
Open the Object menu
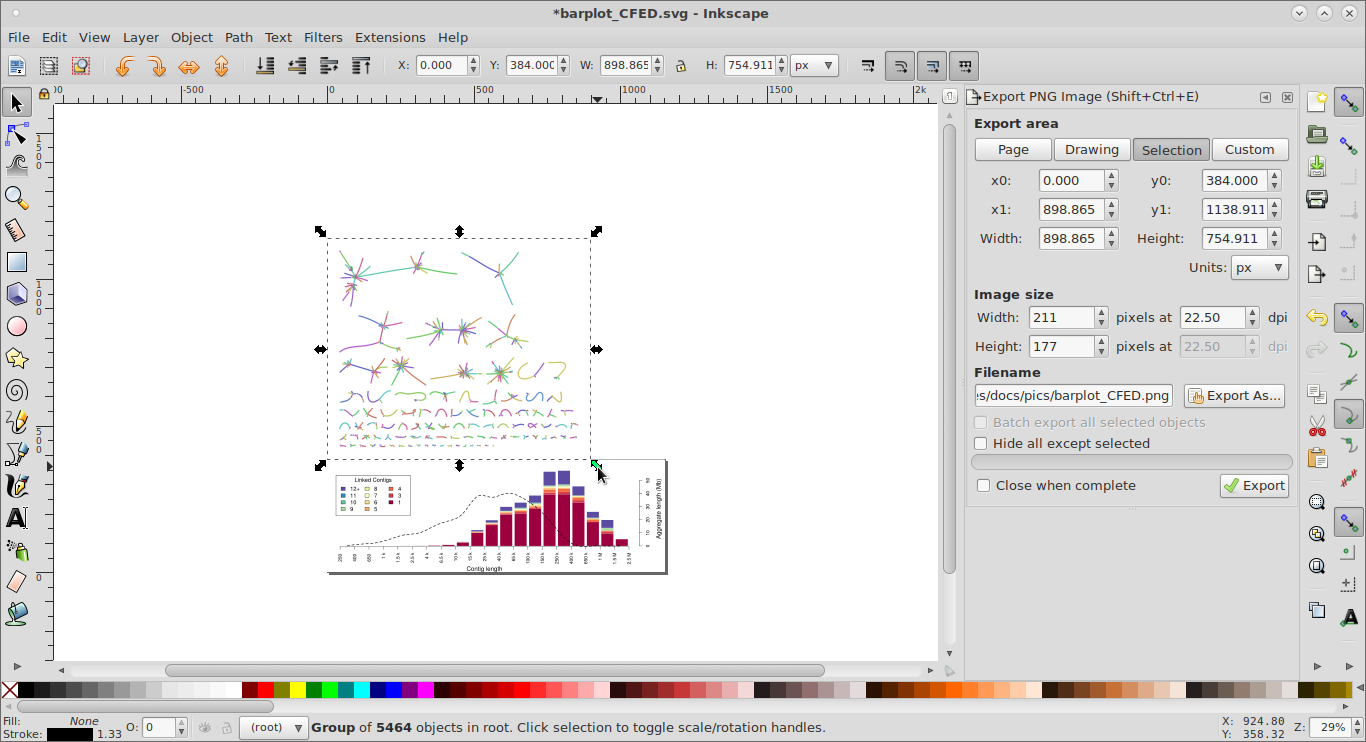[192, 37]
